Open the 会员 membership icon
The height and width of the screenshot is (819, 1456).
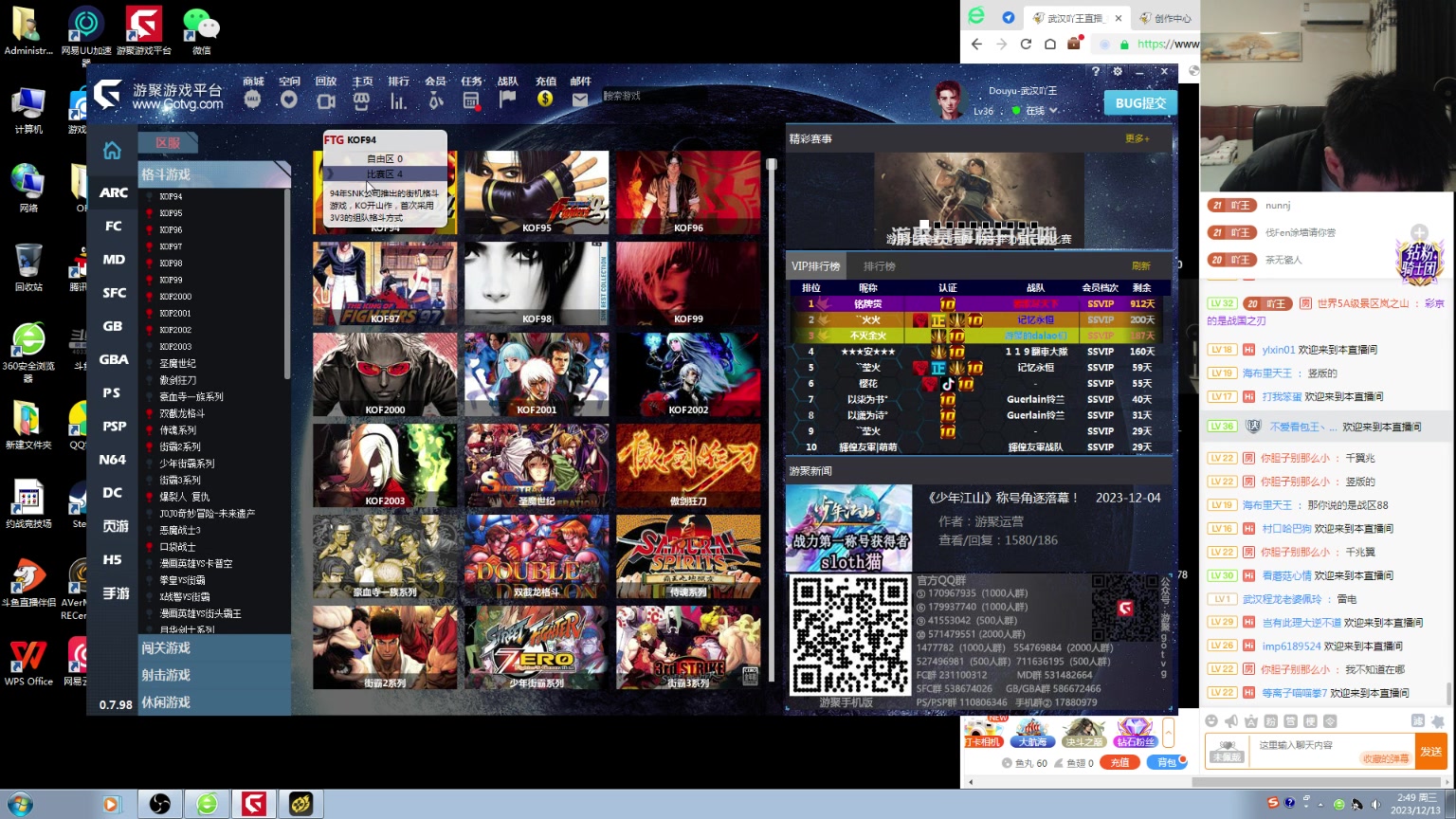coord(434,99)
